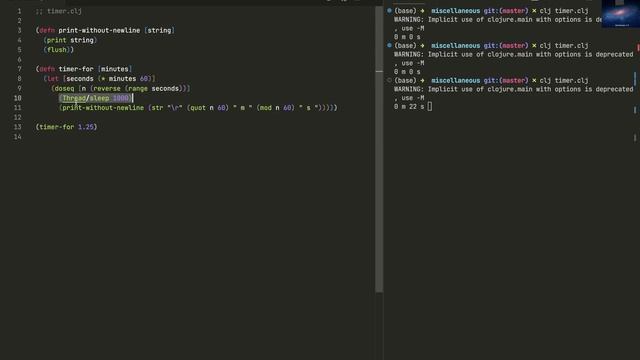Click the "[minutes]" parameter vector

115,69
